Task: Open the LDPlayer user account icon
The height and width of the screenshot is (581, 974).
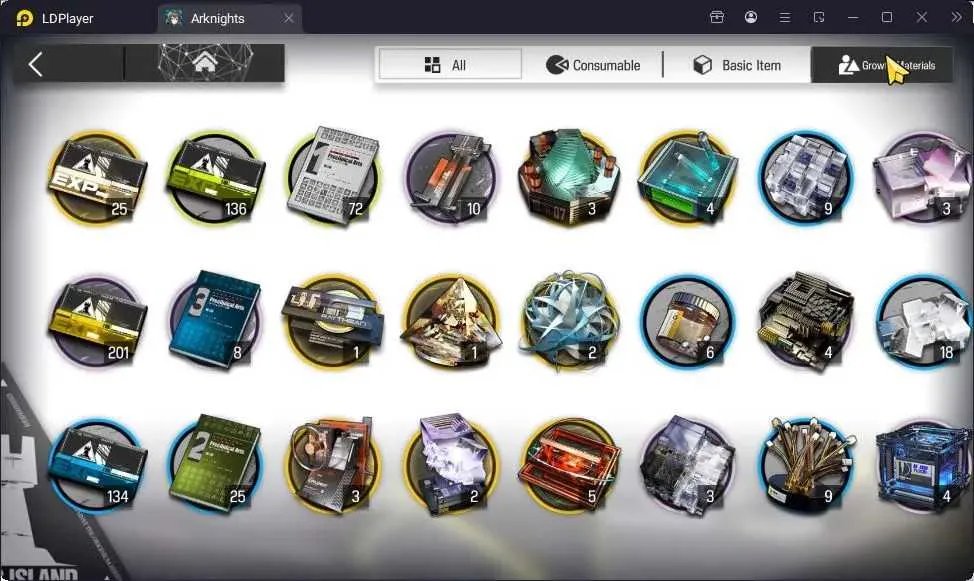Action: (x=751, y=17)
